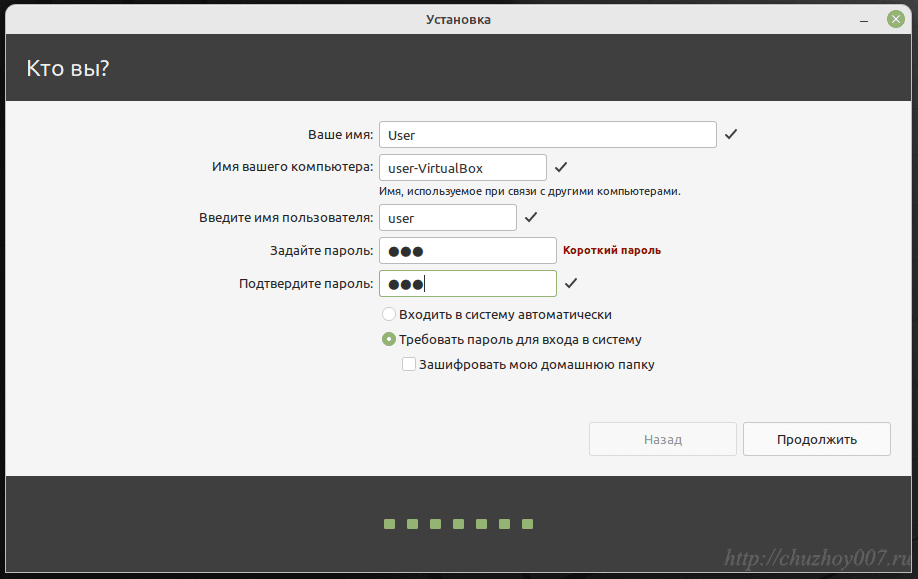Select "Входить в систему автоматически" option
This screenshot has width=918, height=579.
pos(389,314)
